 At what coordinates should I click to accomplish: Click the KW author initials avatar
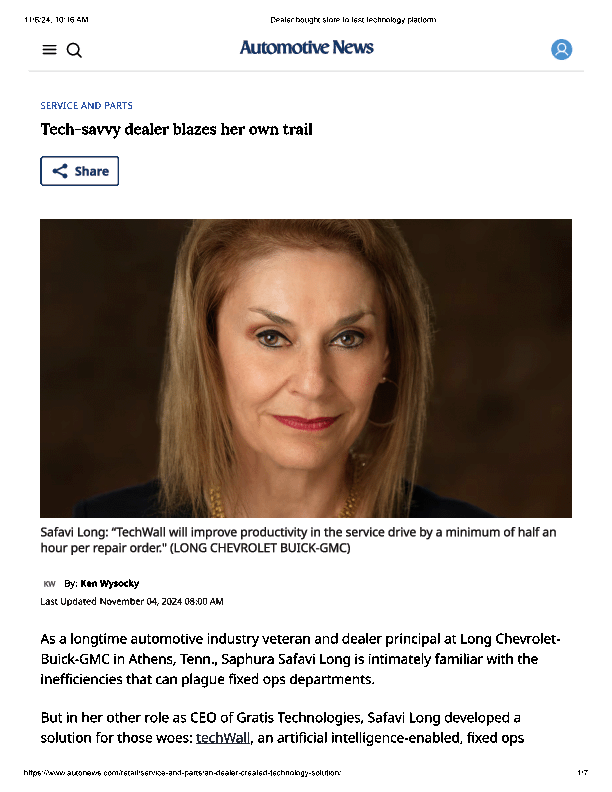coord(49,584)
